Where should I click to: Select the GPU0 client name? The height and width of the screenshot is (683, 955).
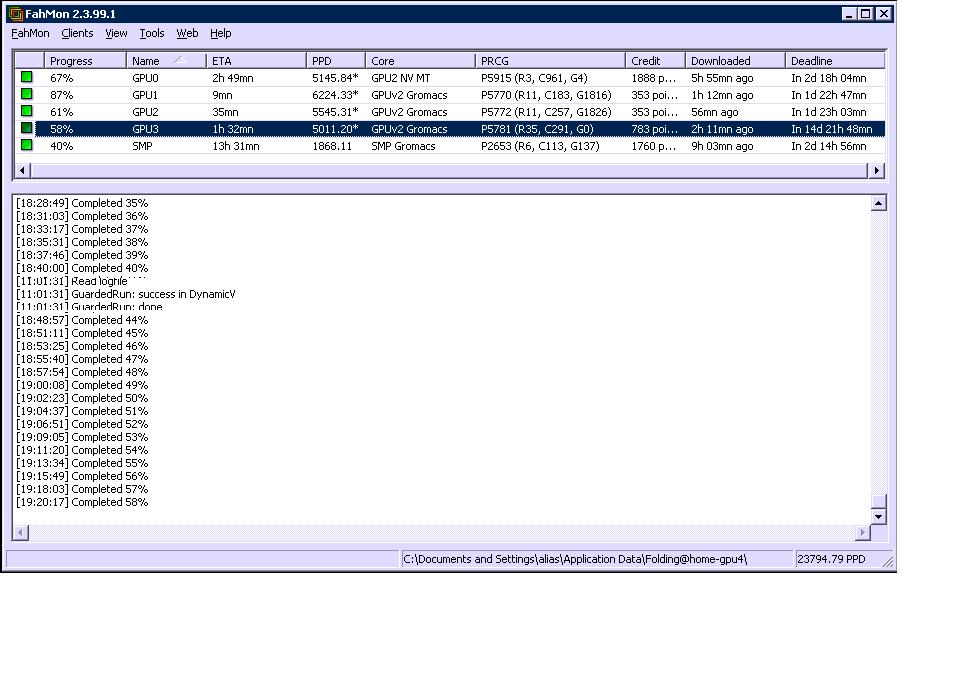(145, 78)
